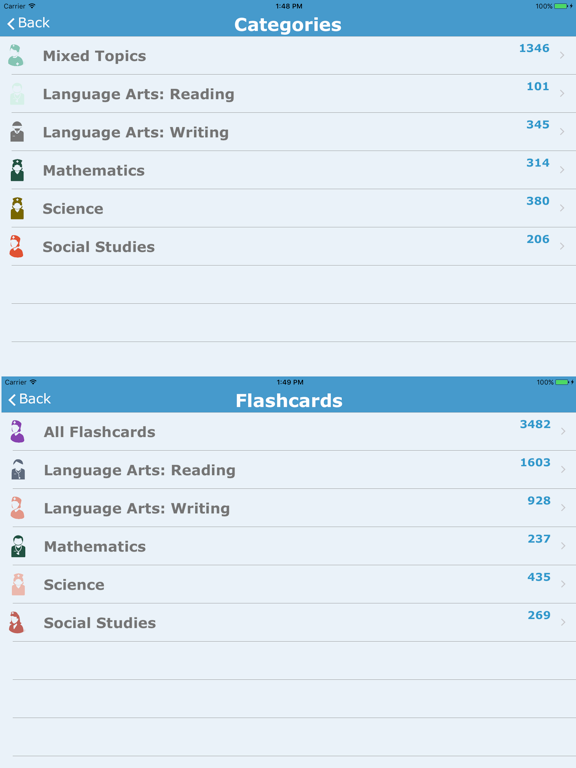
Task: Go Back from the Flashcards screen
Action: [29, 399]
